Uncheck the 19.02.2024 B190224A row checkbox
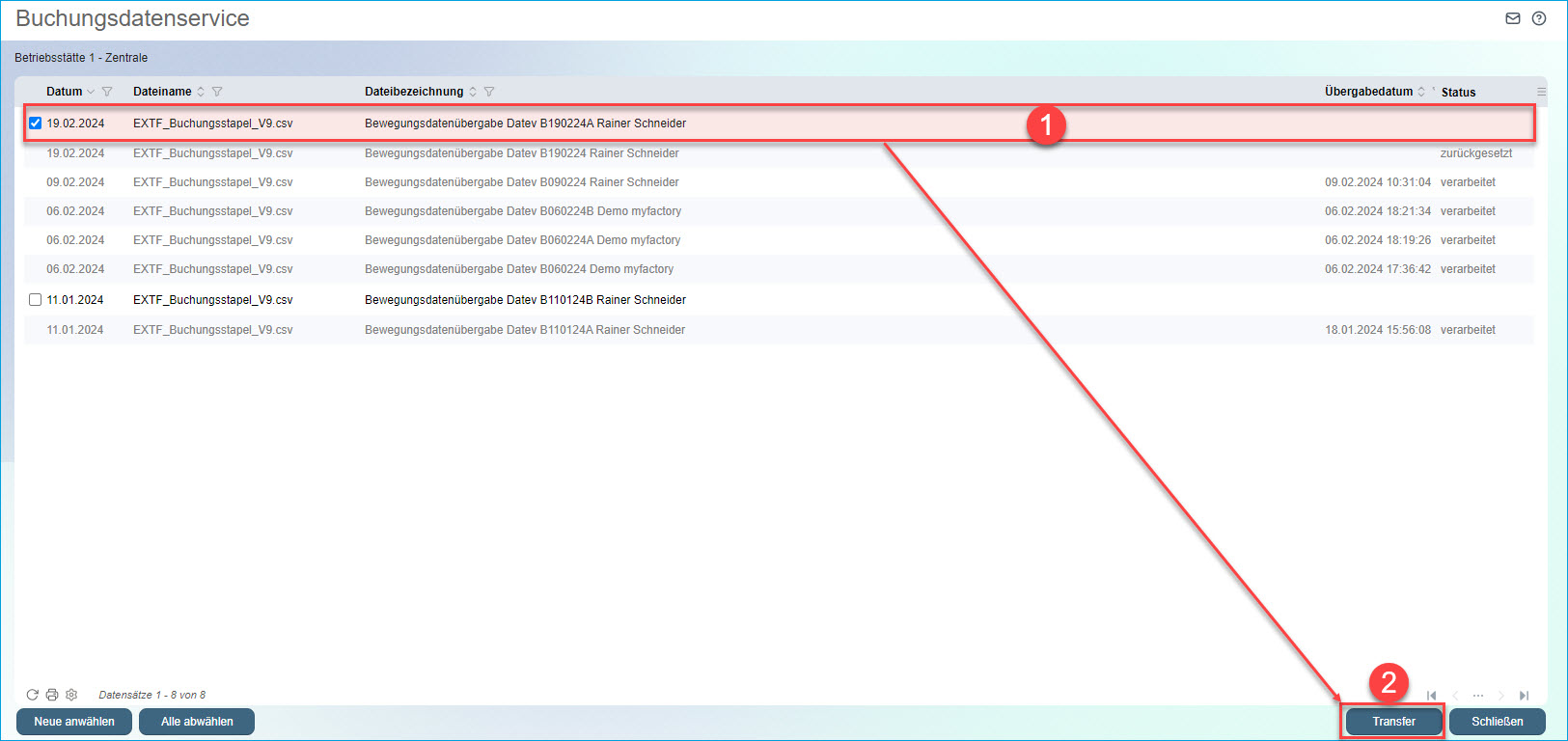Screen dimensions: 1568x741 36,123
